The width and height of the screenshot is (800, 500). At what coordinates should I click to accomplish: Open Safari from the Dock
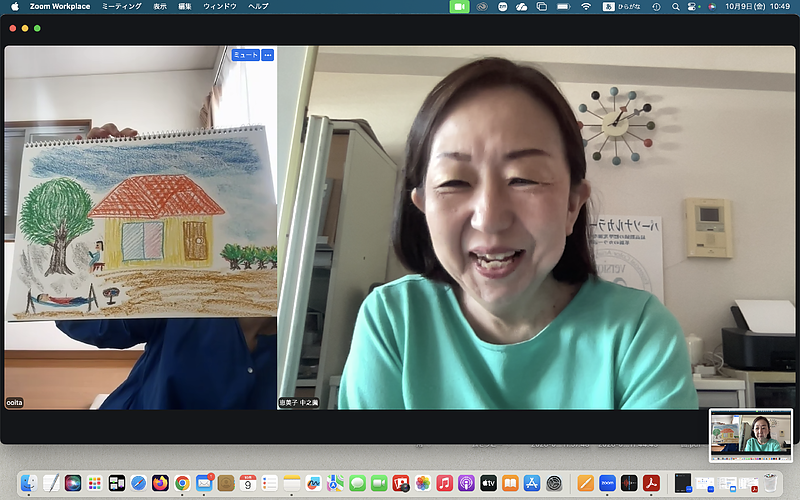(x=138, y=483)
